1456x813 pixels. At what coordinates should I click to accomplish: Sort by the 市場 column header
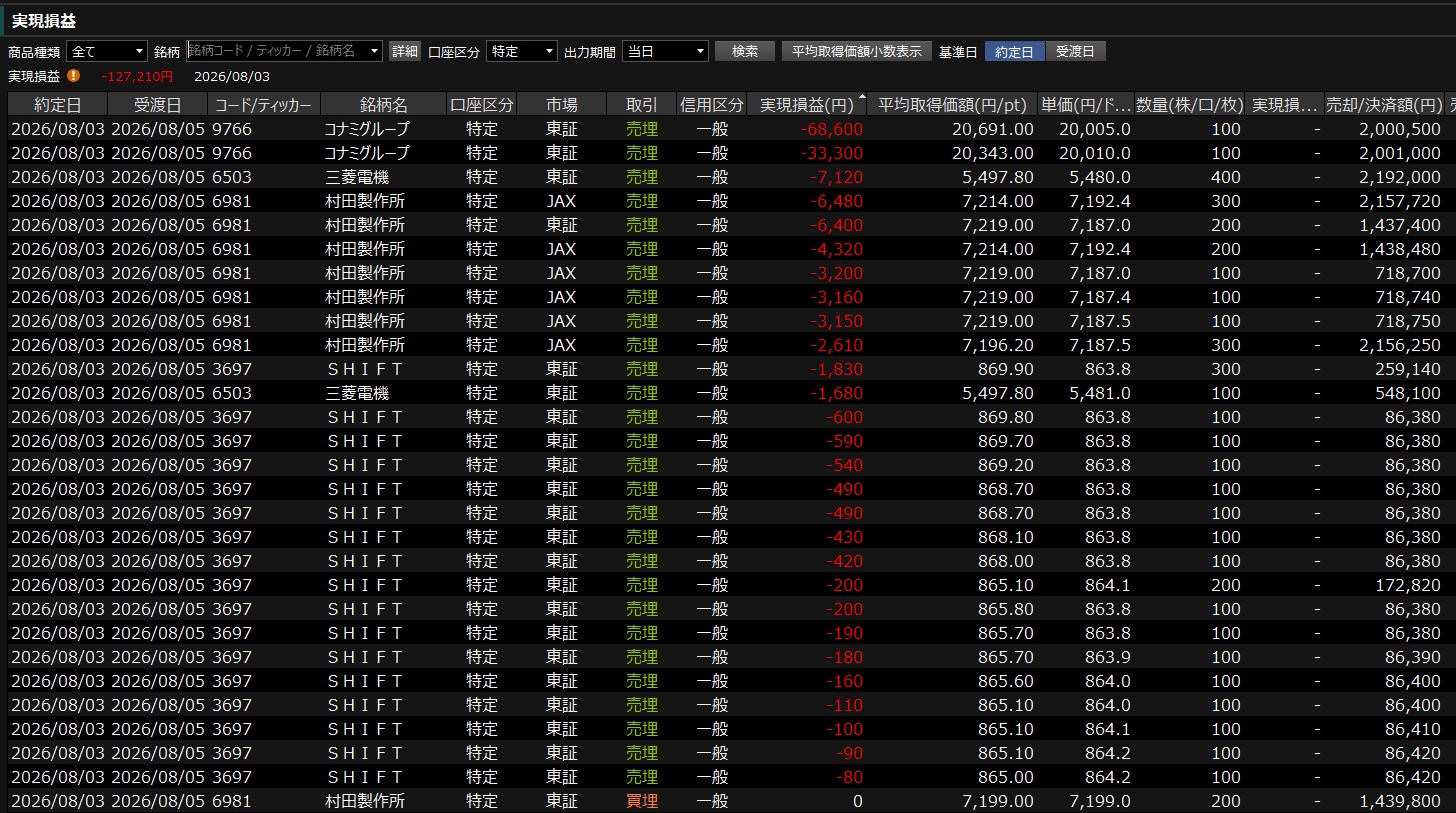[562, 104]
